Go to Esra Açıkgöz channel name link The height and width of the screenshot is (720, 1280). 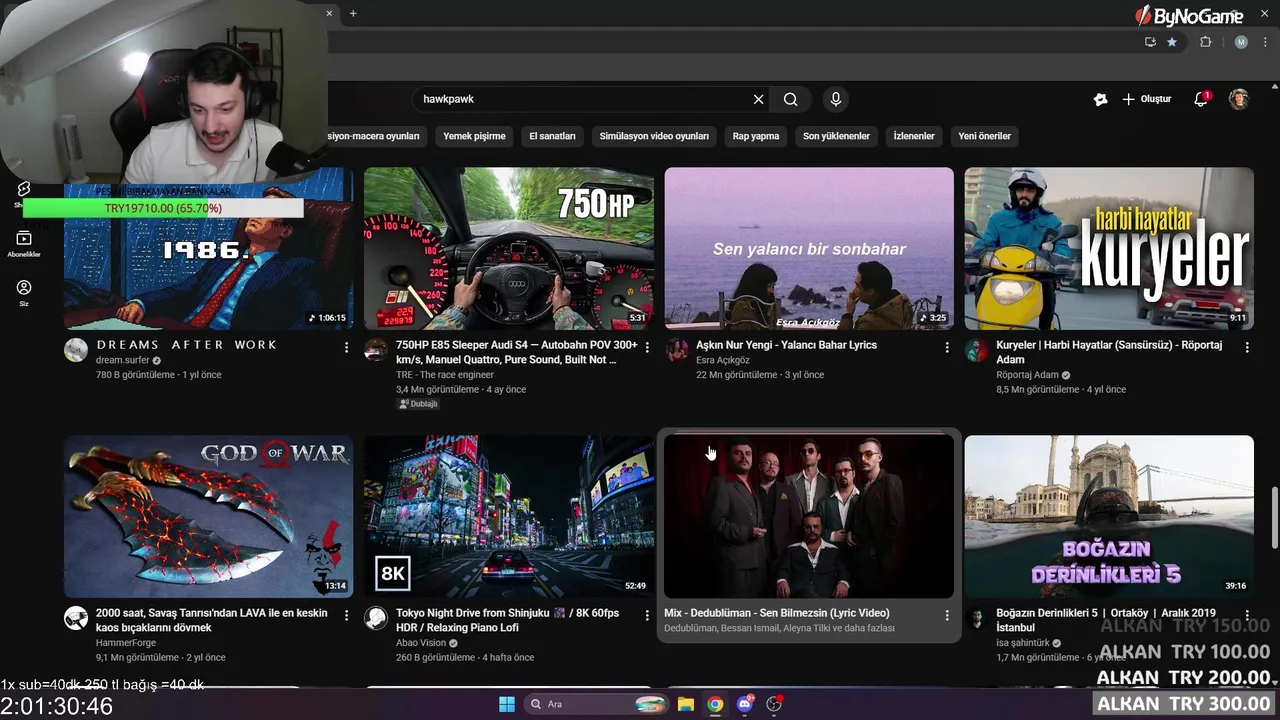723,360
